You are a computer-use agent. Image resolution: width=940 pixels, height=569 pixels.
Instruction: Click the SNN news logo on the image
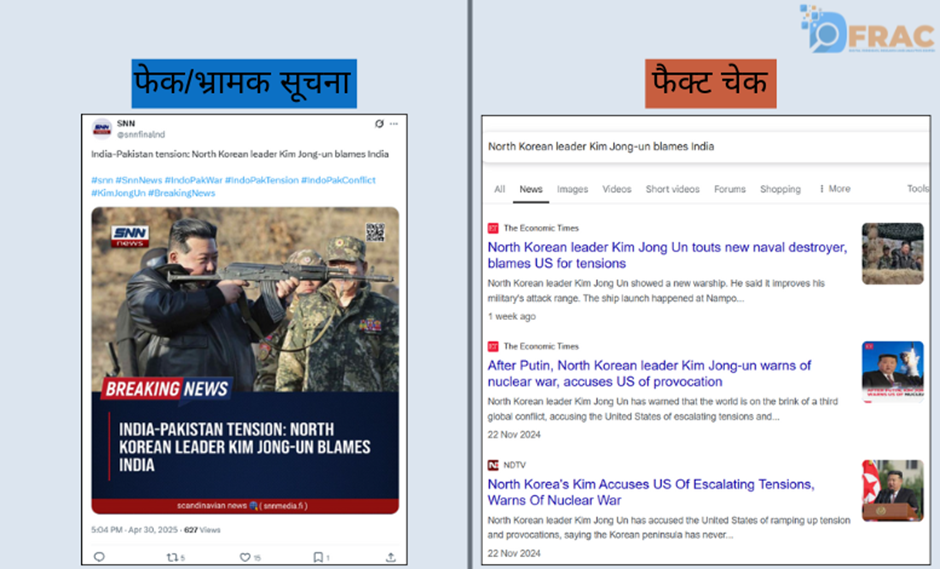point(129,236)
